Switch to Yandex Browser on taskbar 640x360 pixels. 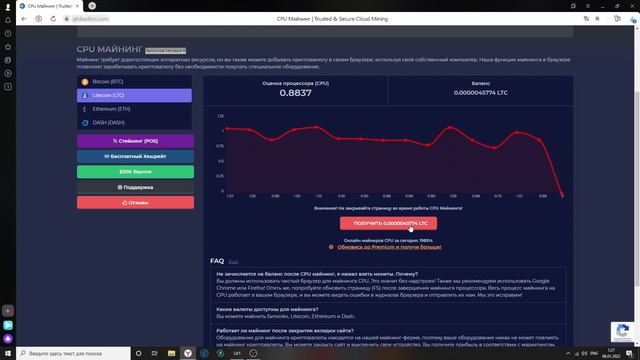pos(188,353)
